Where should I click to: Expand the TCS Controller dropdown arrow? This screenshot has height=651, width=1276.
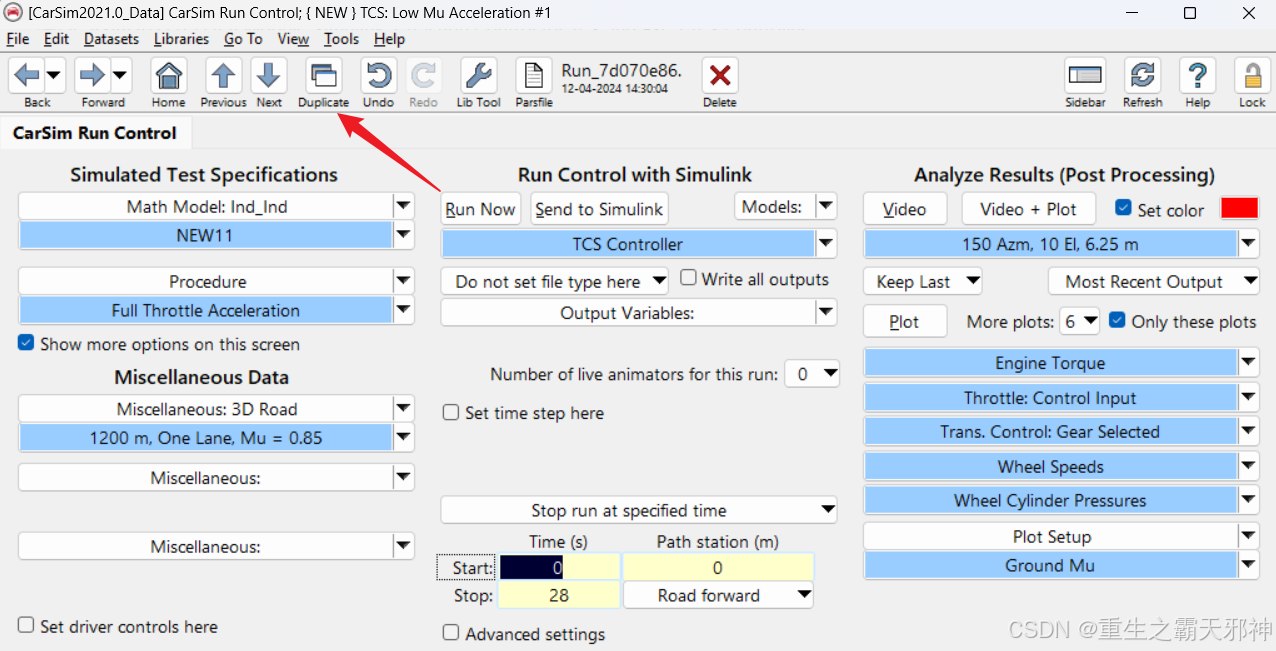(x=825, y=243)
